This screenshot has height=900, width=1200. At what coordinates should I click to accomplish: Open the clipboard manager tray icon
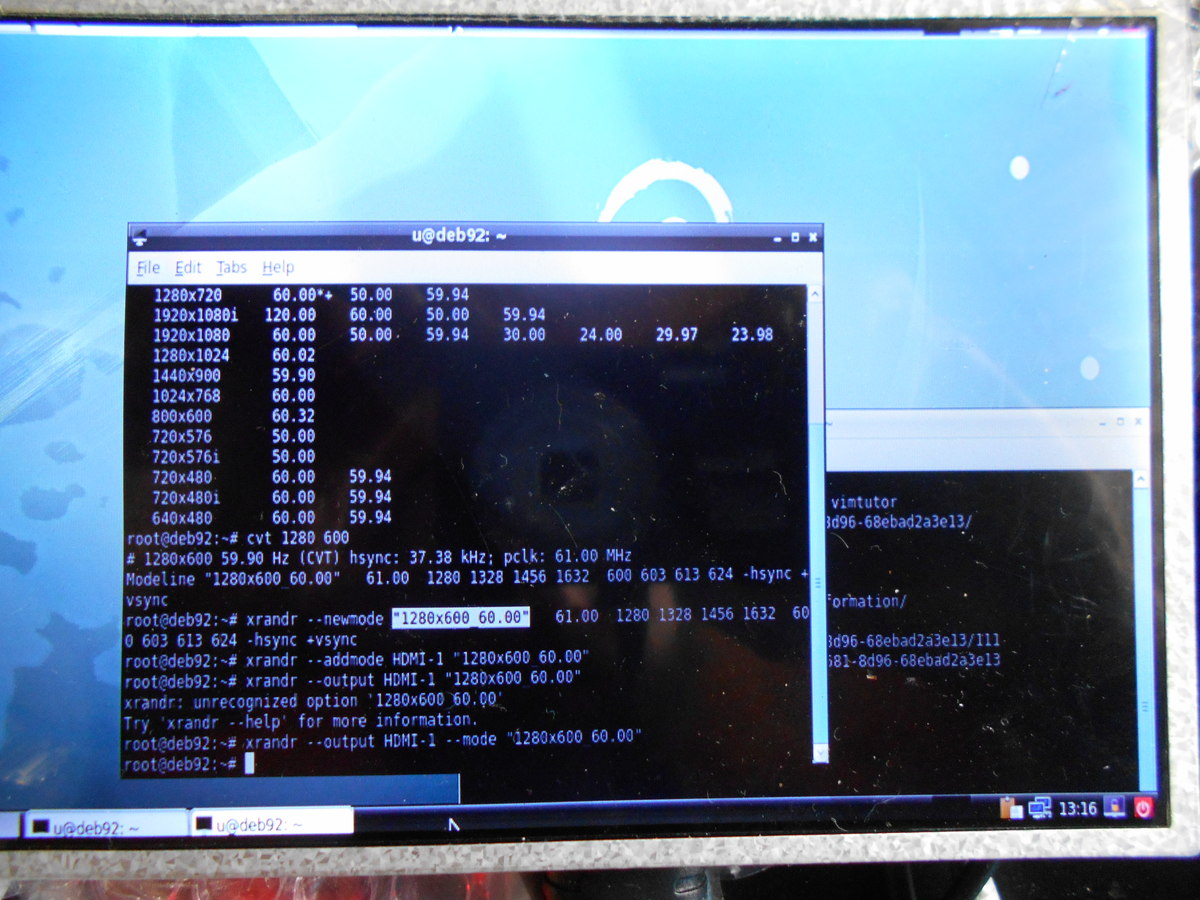pyautogui.click(x=1010, y=808)
